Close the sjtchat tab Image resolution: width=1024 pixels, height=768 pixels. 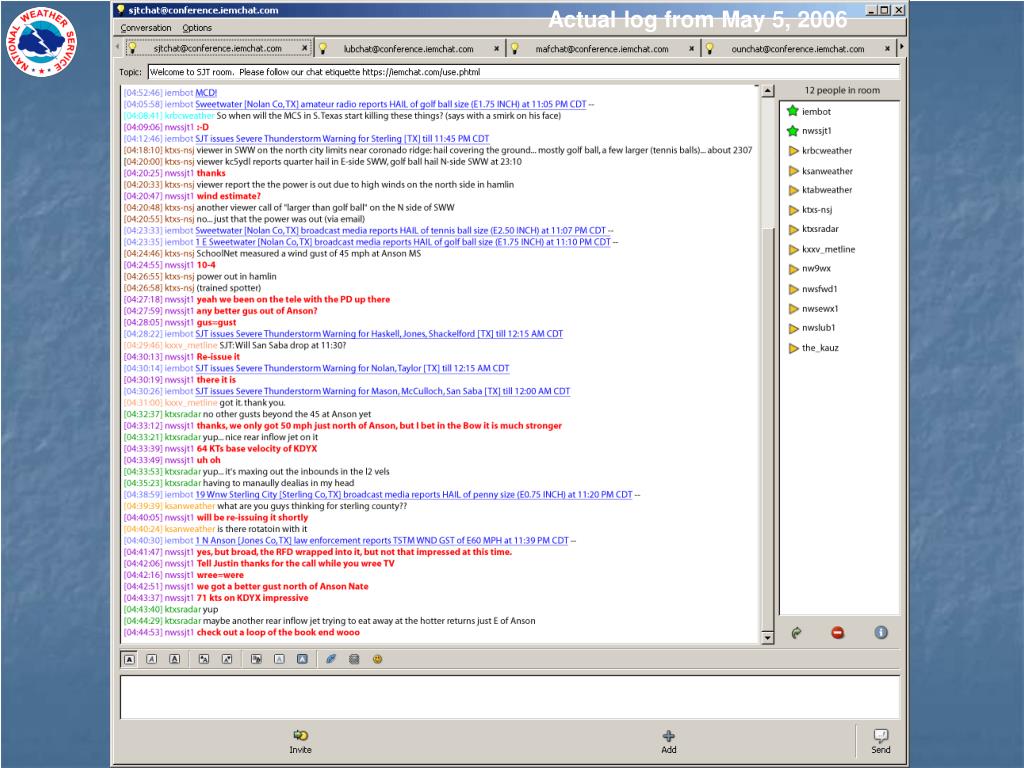(304, 48)
